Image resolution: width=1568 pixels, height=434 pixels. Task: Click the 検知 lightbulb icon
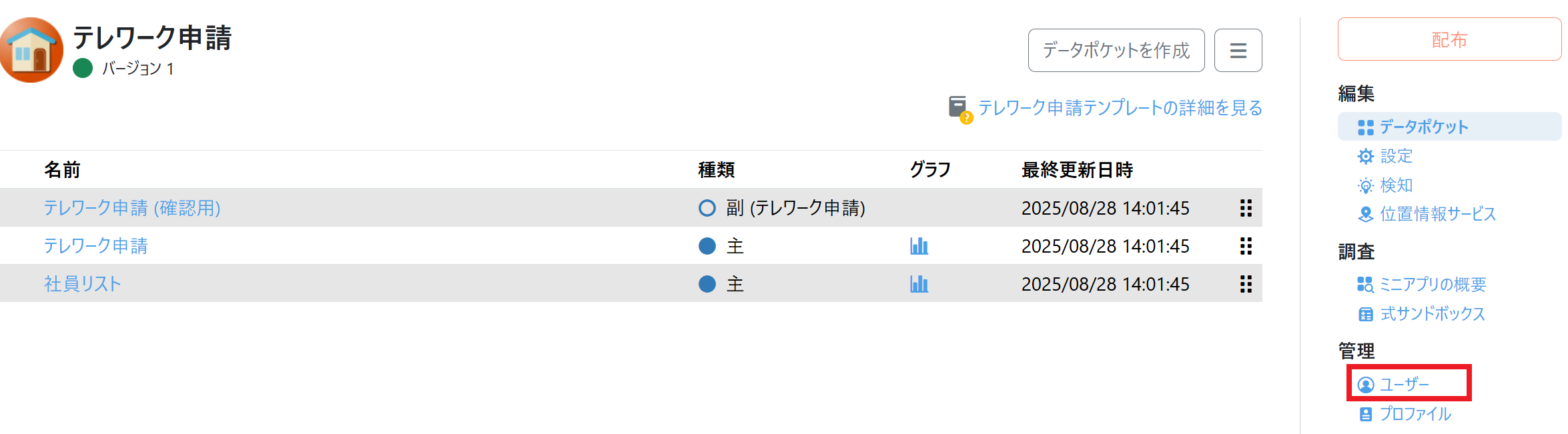click(1366, 185)
